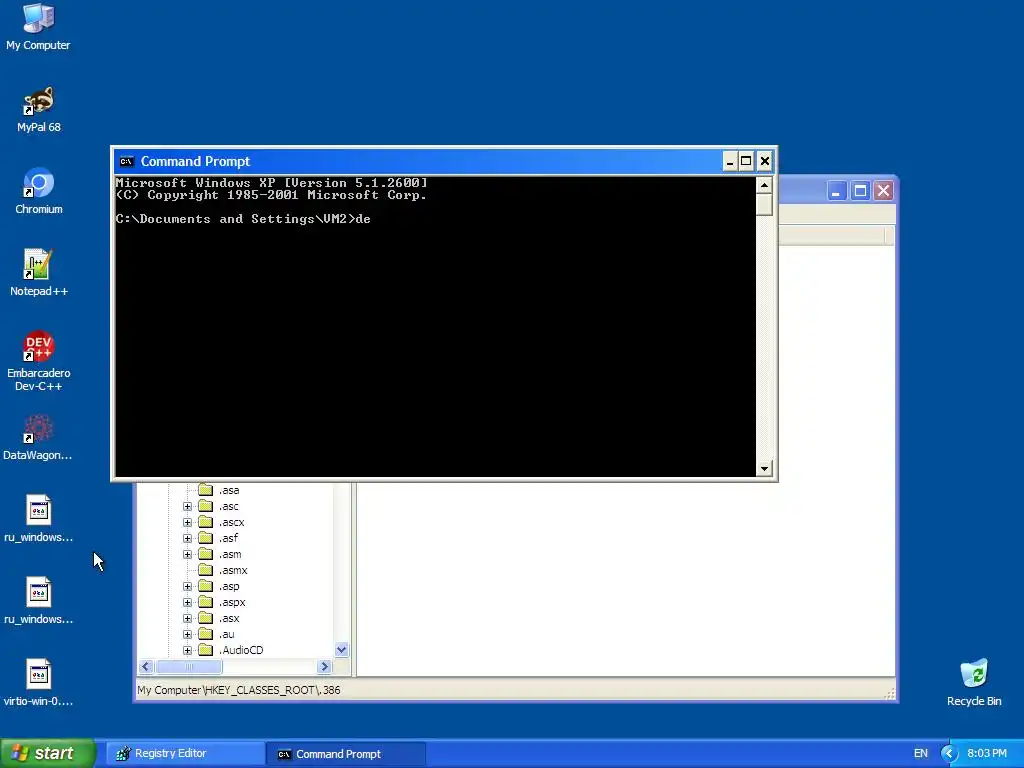The width and height of the screenshot is (1024, 768).
Task: Select the .ascx folder icon
Action: tap(206, 522)
